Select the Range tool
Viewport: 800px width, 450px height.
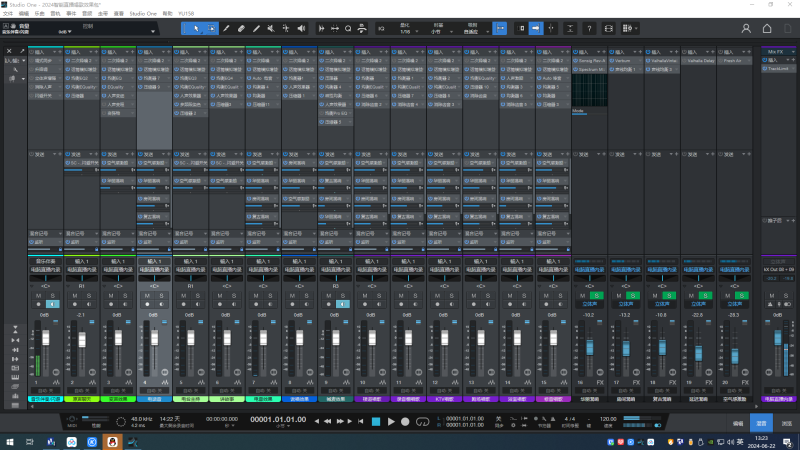pos(211,29)
